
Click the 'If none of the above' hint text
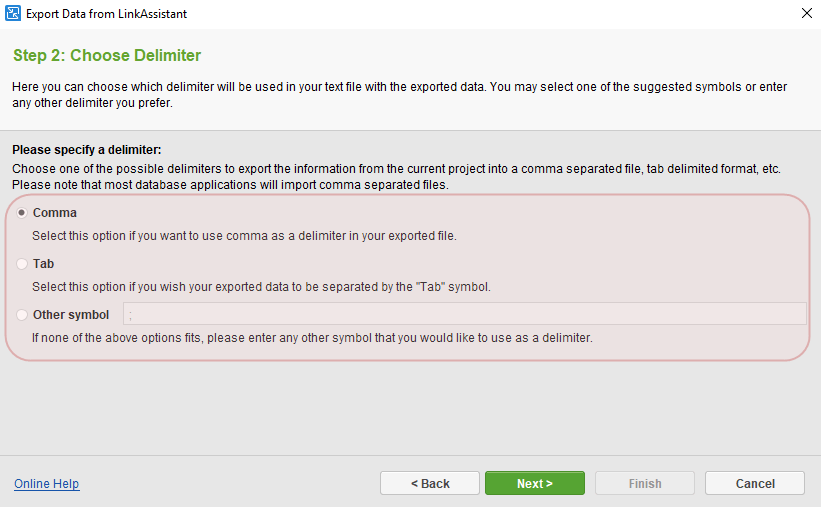point(312,338)
